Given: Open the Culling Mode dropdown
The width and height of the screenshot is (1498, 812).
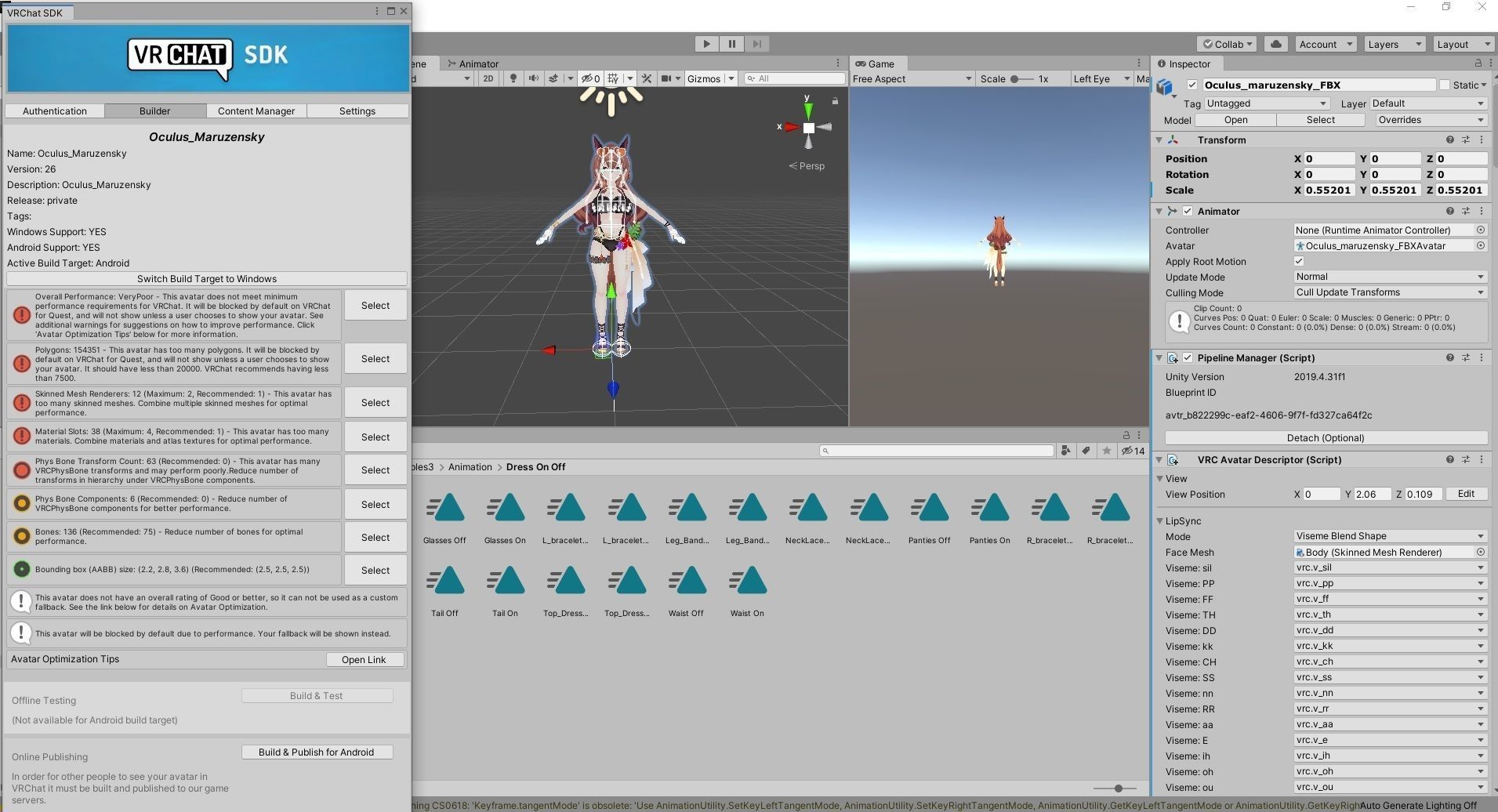Looking at the screenshot, I should coord(1389,292).
